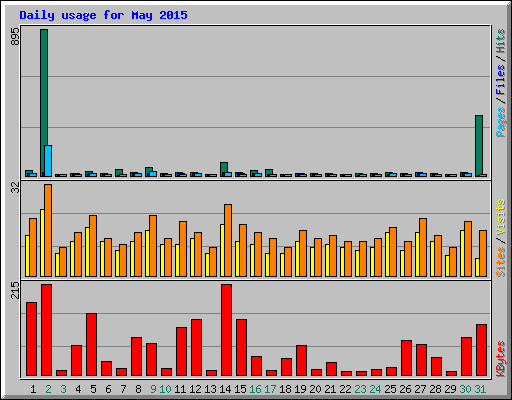This screenshot has height=400, width=512.
Task: Click green day label 30 on the x-axis
Action: coord(465,389)
